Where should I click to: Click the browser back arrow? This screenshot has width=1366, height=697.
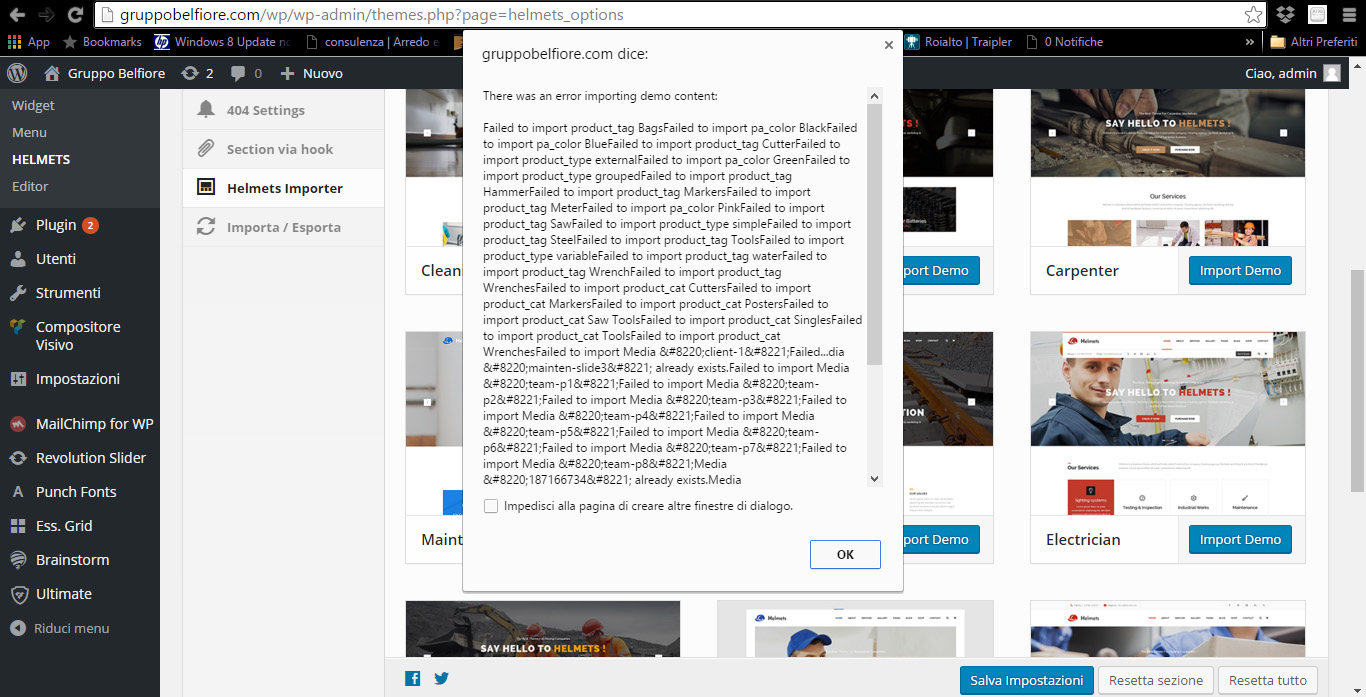click(x=17, y=15)
